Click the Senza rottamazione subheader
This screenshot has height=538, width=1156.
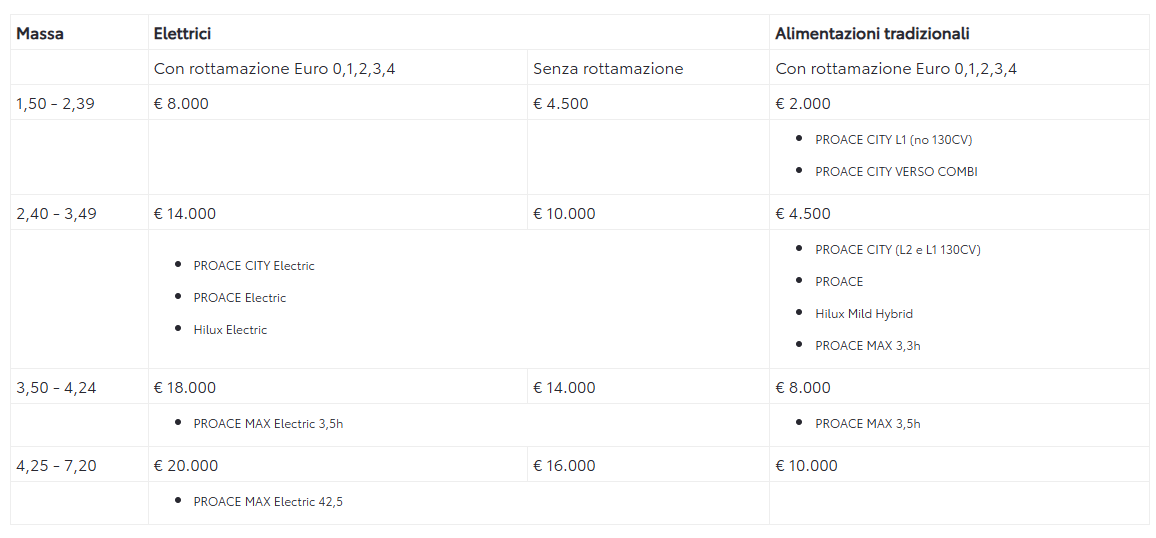pyautogui.click(x=608, y=69)
